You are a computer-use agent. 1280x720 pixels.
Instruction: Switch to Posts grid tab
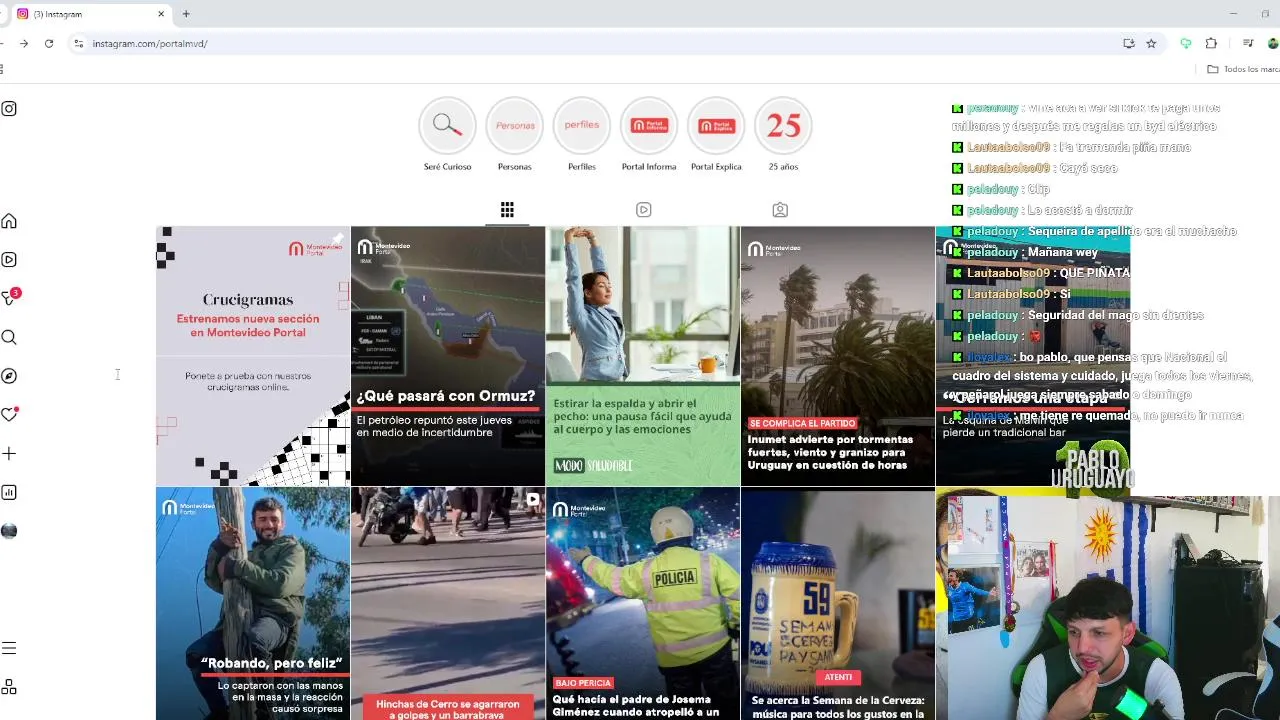[507, 210]
